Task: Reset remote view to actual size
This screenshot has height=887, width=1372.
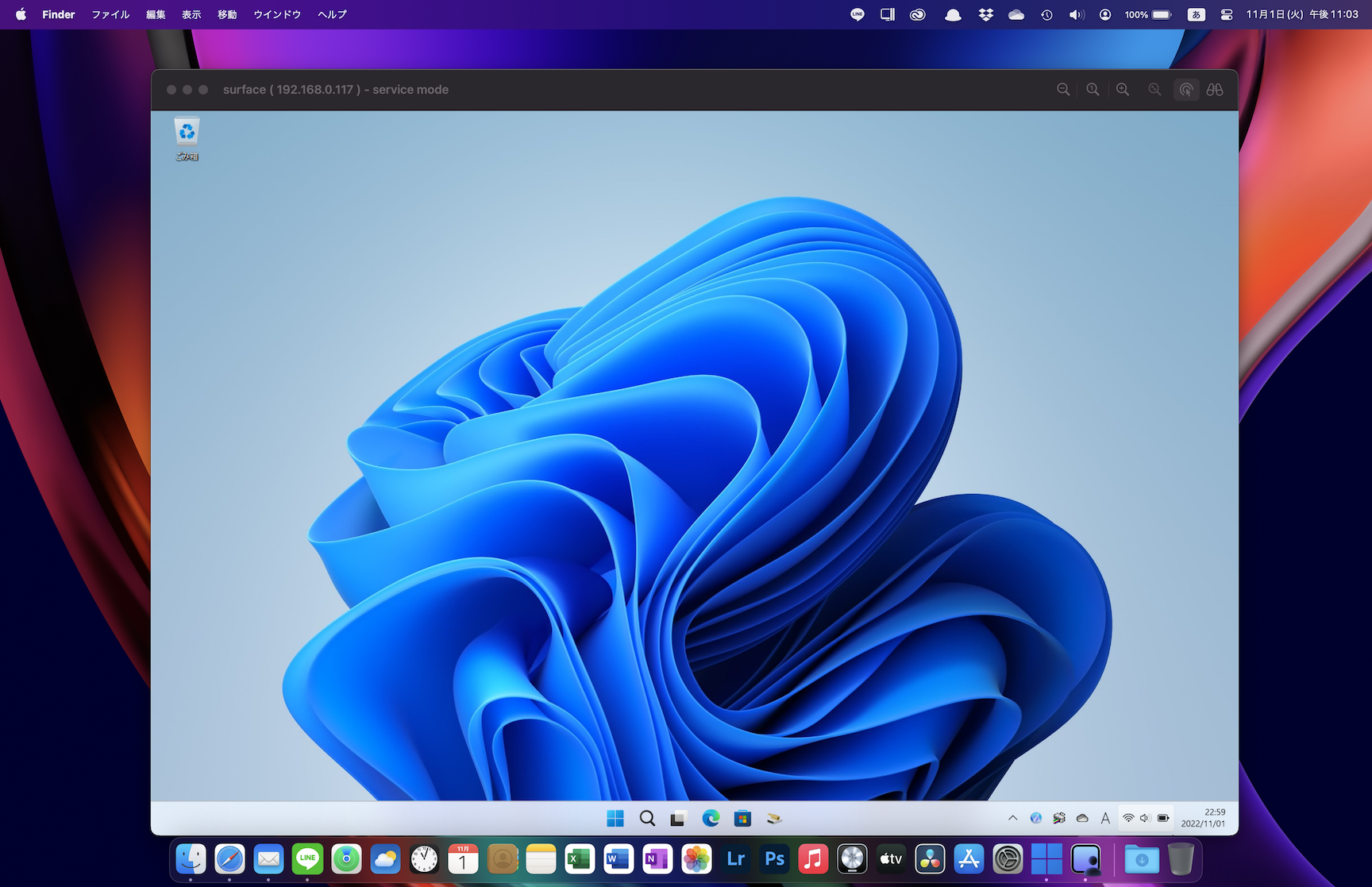Action: (x=1093, y=90)
